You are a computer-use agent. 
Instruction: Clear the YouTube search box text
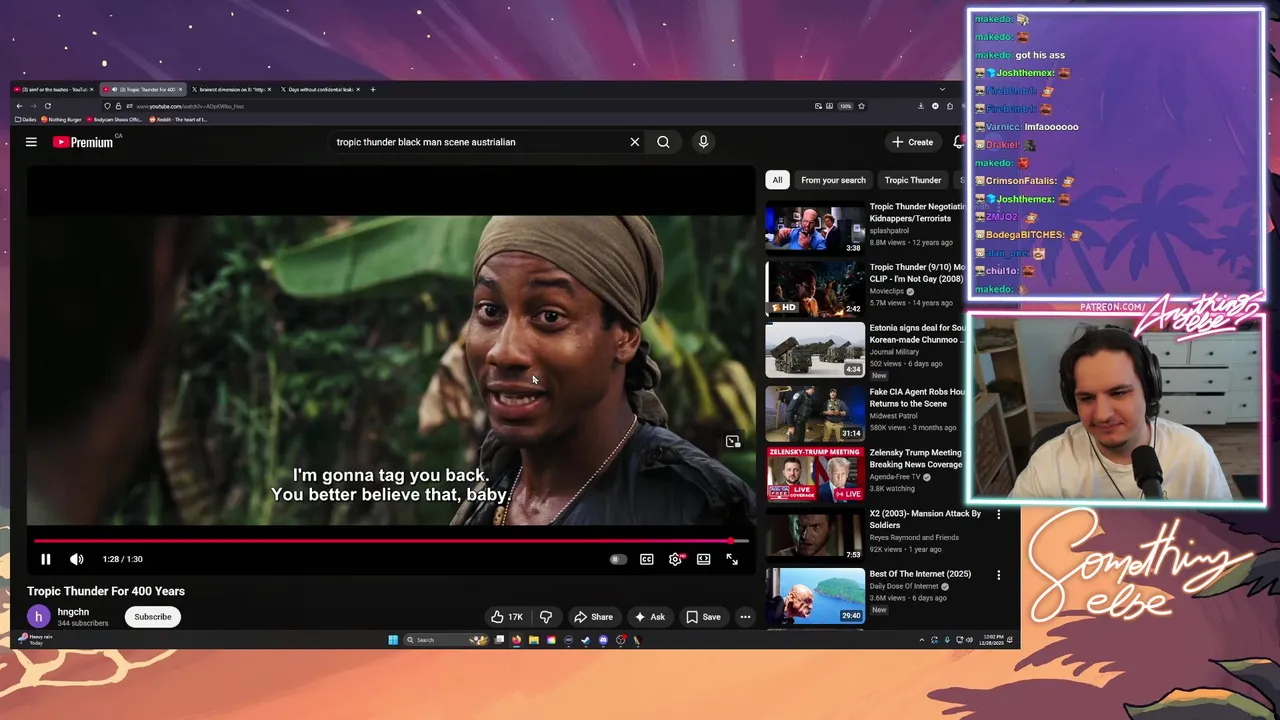[x=634, y=142]
